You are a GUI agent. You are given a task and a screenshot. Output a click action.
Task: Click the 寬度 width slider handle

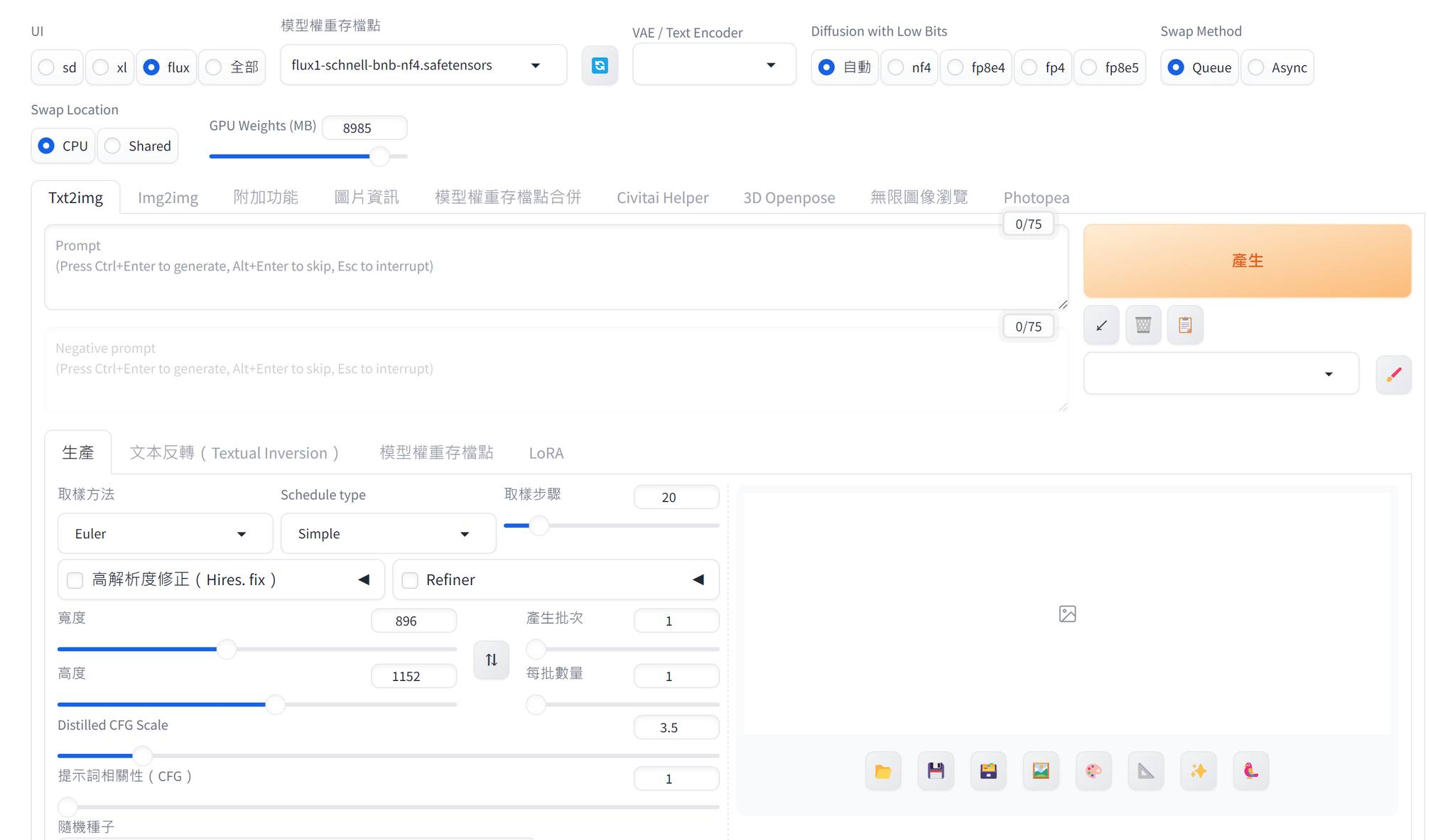coord(227,649)
